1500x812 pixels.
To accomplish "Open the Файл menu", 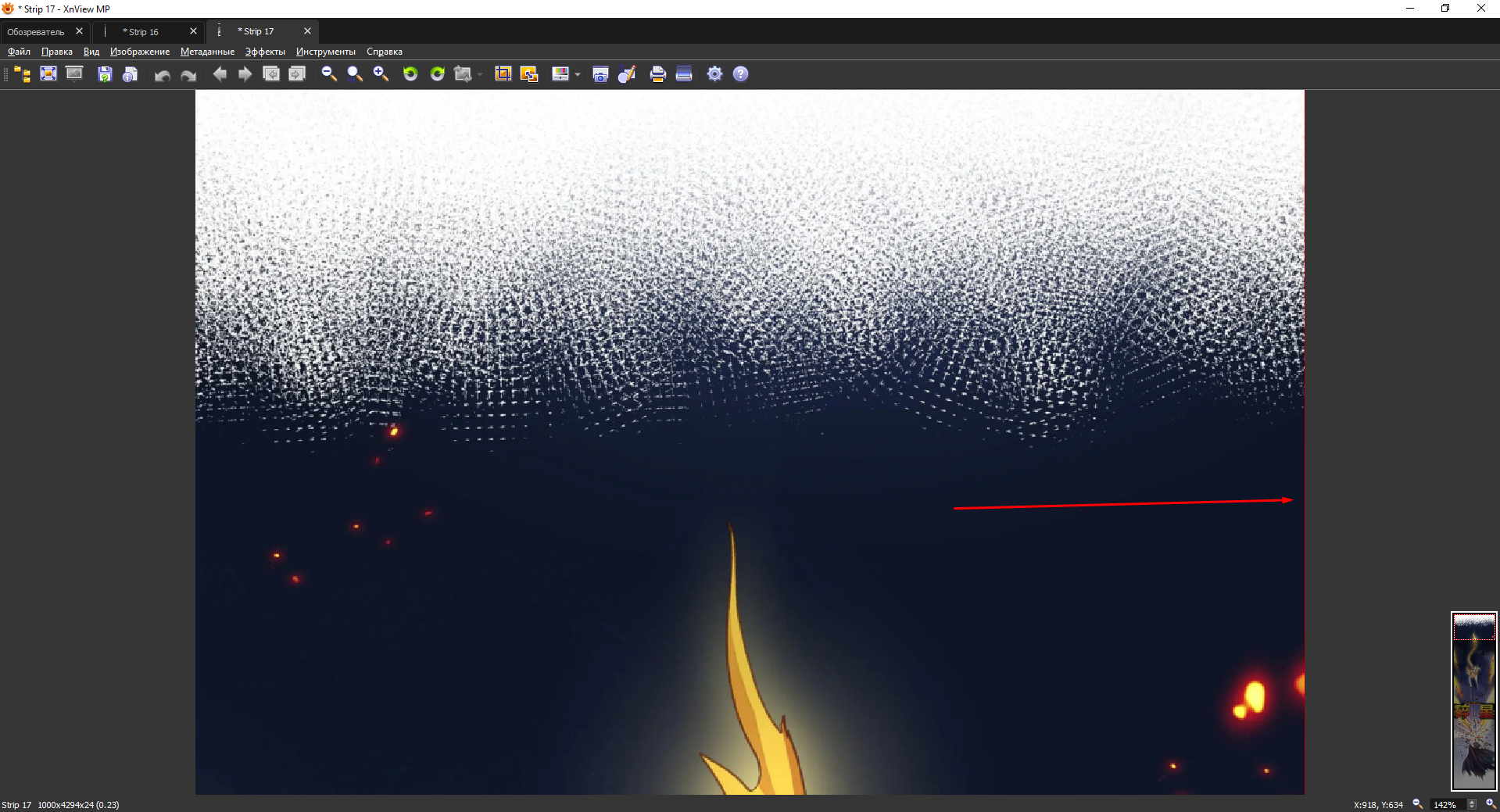I will (x=19, y=52).
